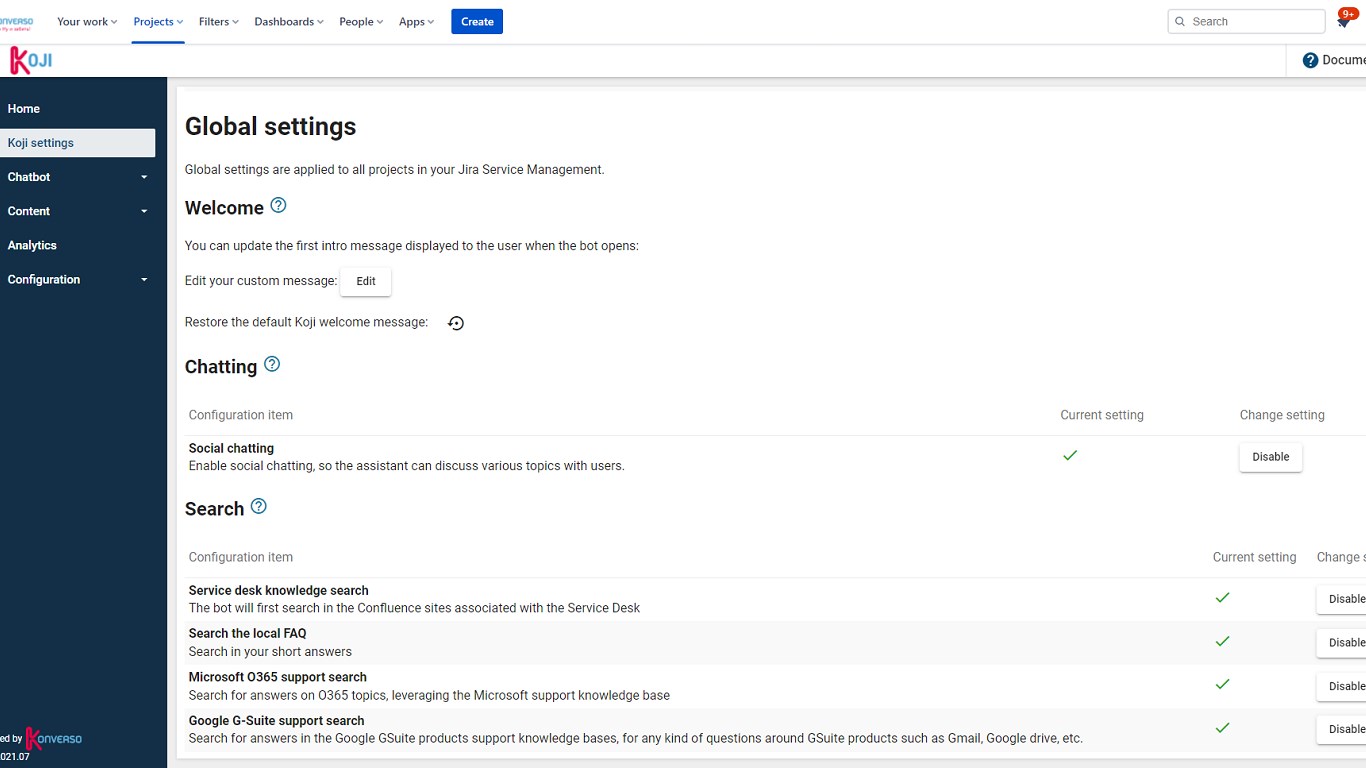Open the notifications icon with 9+ badge
Image resolution: width=1366 pixels, height=768 pixels.
coord(1344,22)
